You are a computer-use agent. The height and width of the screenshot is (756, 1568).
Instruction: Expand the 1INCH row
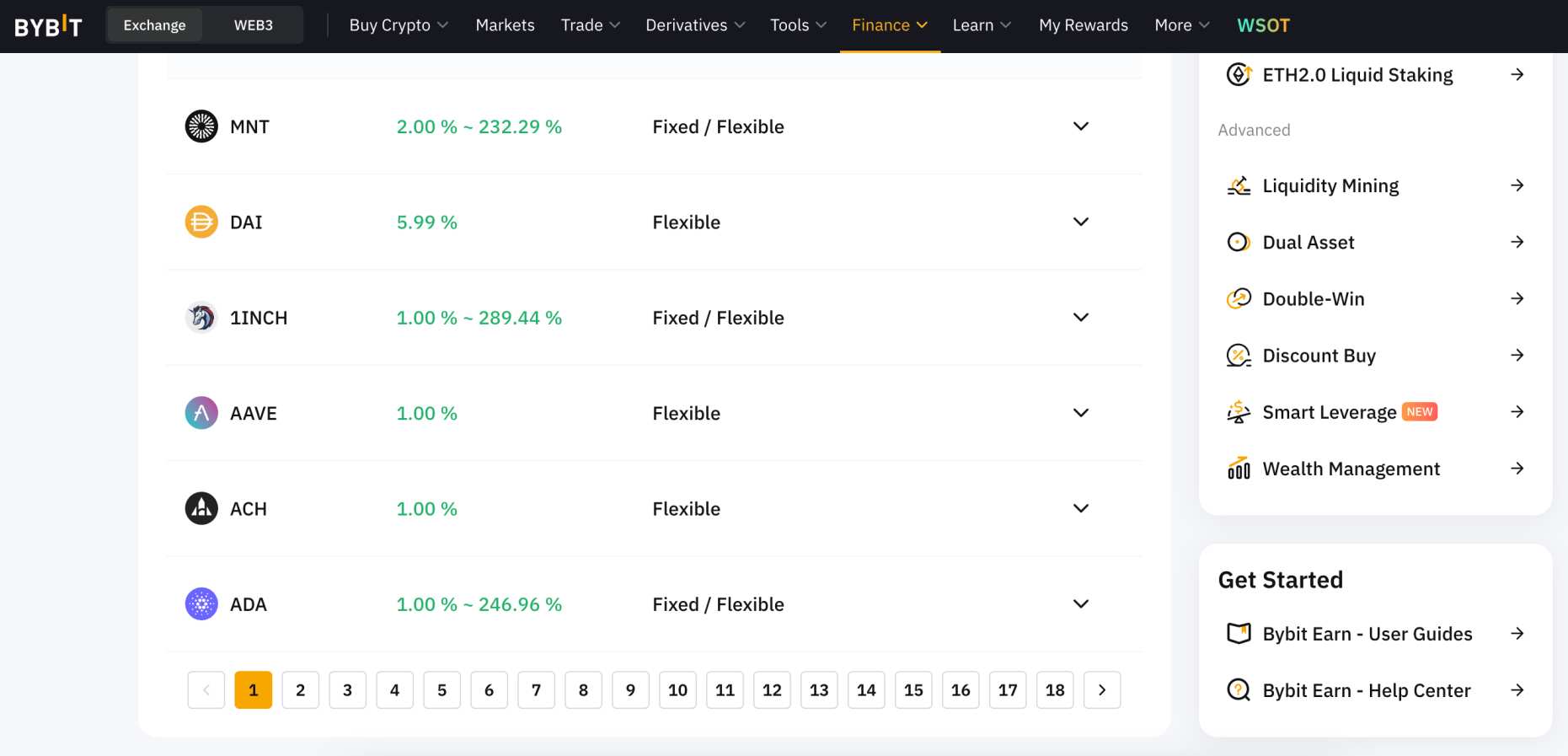[1081, 317]
